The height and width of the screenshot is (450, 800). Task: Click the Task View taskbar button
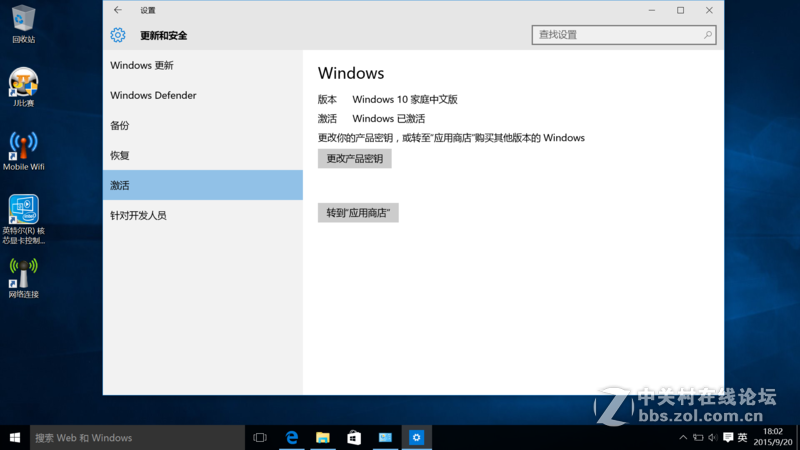tap(260, 438)
